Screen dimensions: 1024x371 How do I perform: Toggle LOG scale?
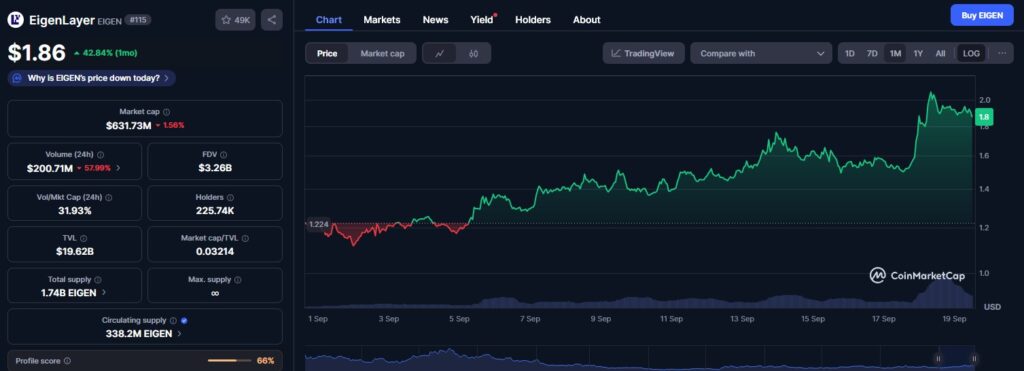[x=971, y=54]
